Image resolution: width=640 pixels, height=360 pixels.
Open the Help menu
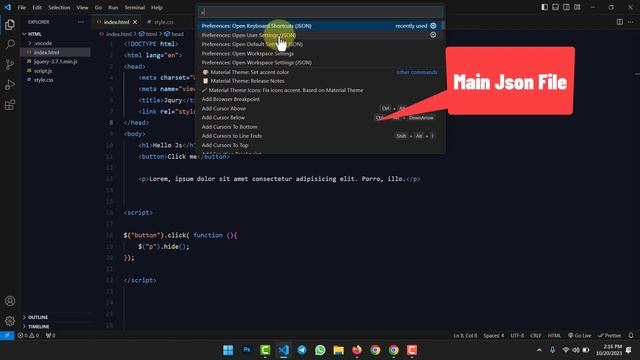pyautogui.click(x=157, y=7)
